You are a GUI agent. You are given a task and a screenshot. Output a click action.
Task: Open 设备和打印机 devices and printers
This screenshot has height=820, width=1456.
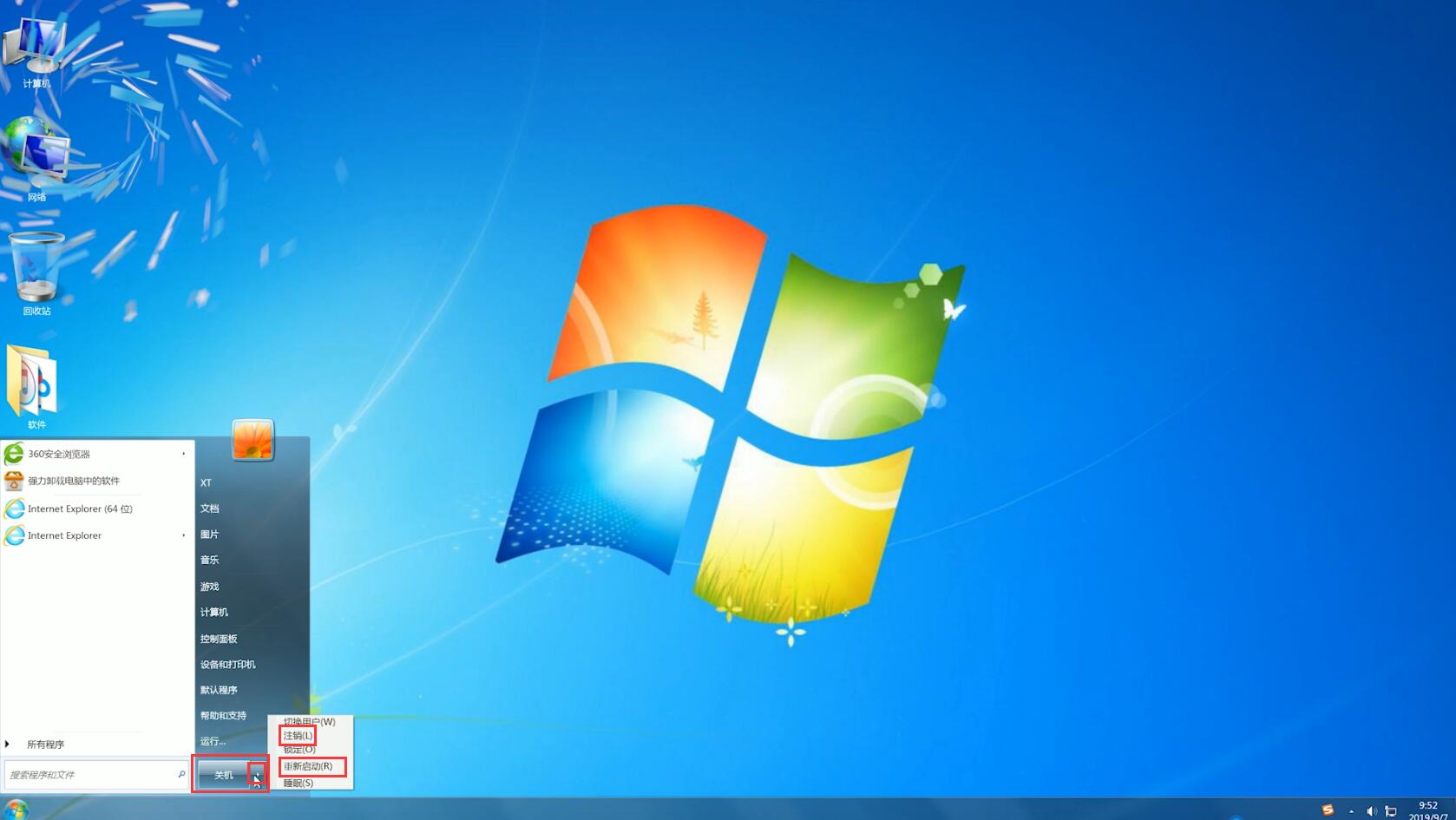pos(227,665)
